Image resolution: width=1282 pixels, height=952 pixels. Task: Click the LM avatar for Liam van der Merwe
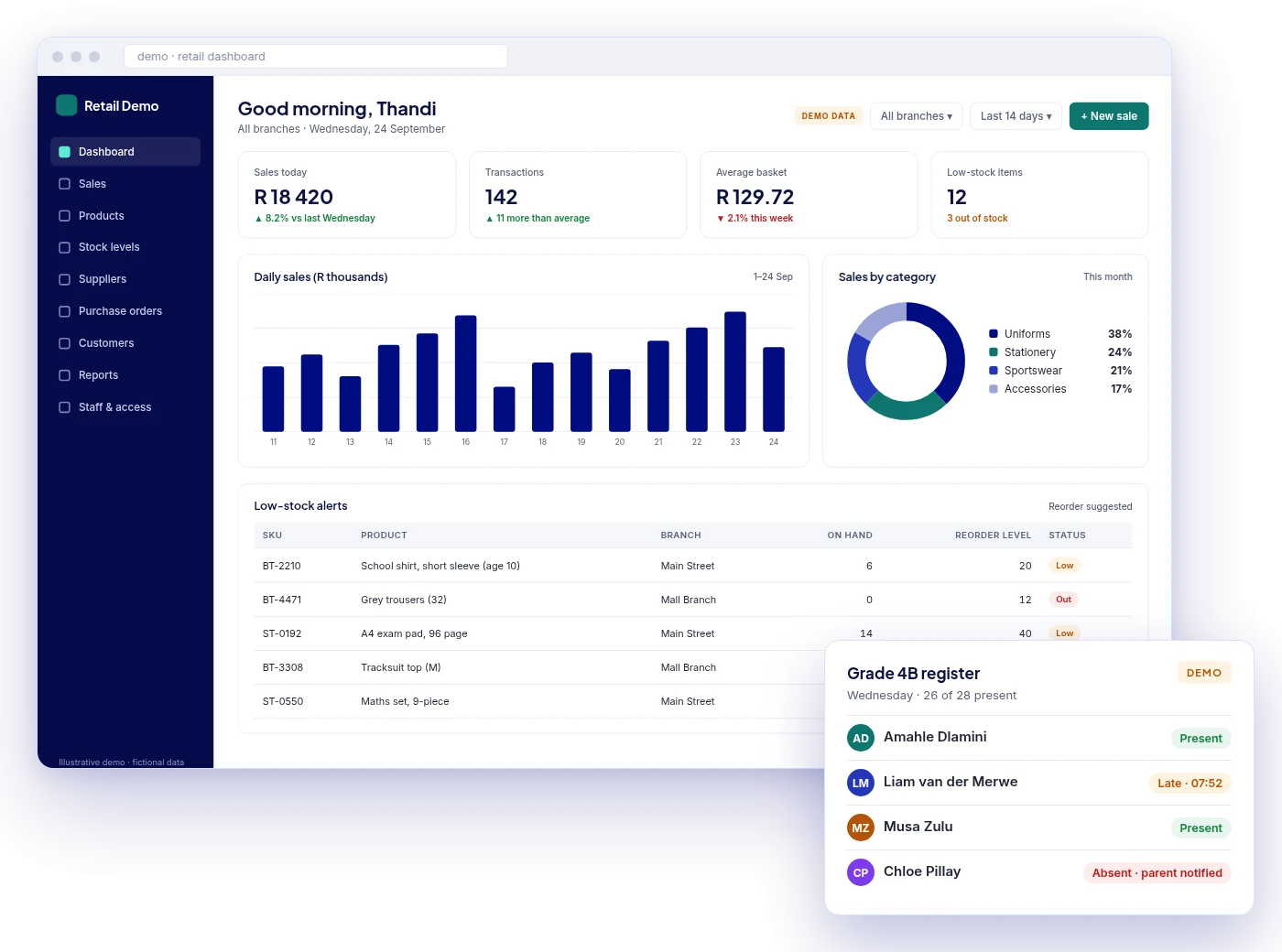tap(861, 783)
